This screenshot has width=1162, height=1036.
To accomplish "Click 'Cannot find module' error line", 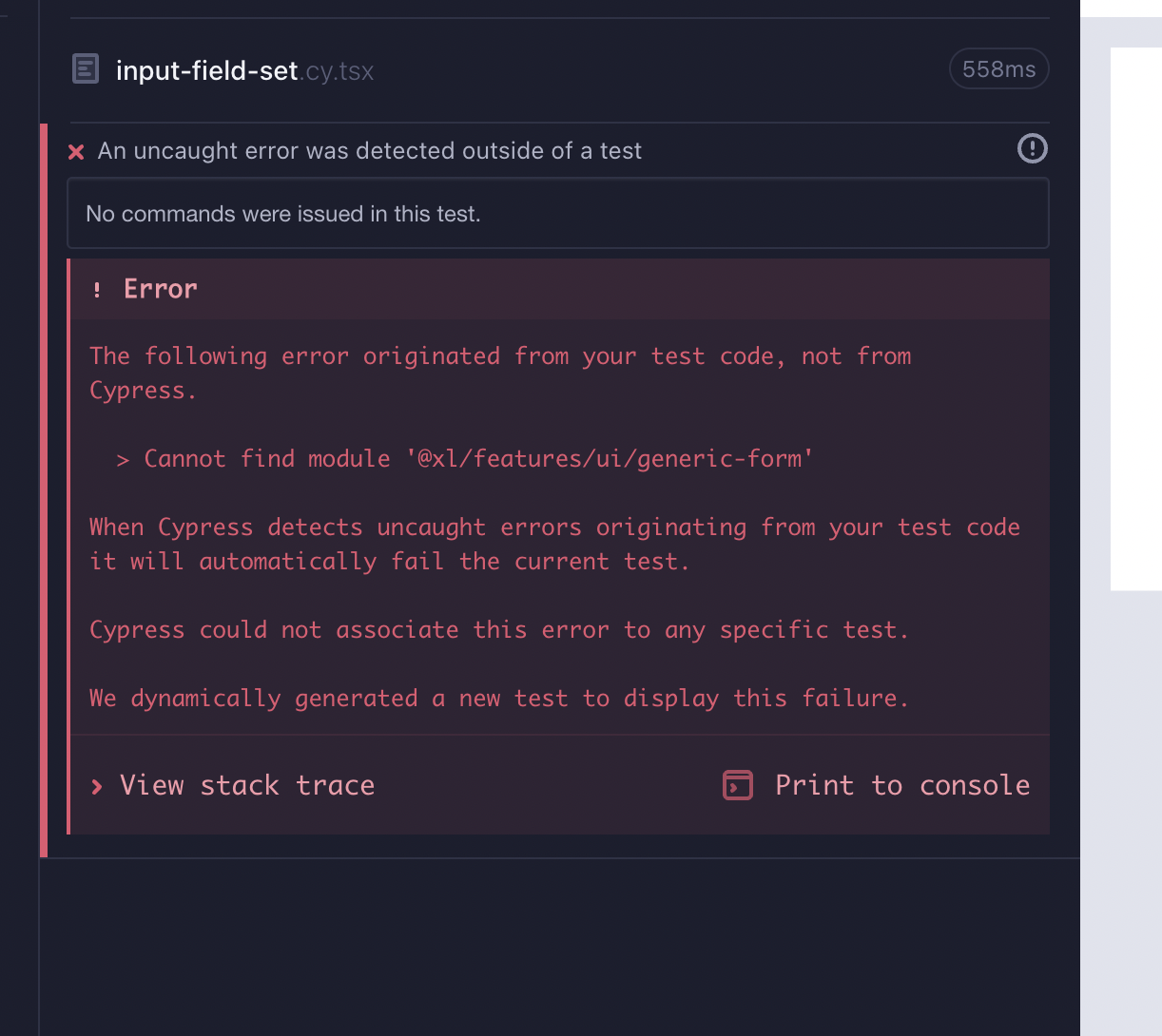I will click(465, 459).
